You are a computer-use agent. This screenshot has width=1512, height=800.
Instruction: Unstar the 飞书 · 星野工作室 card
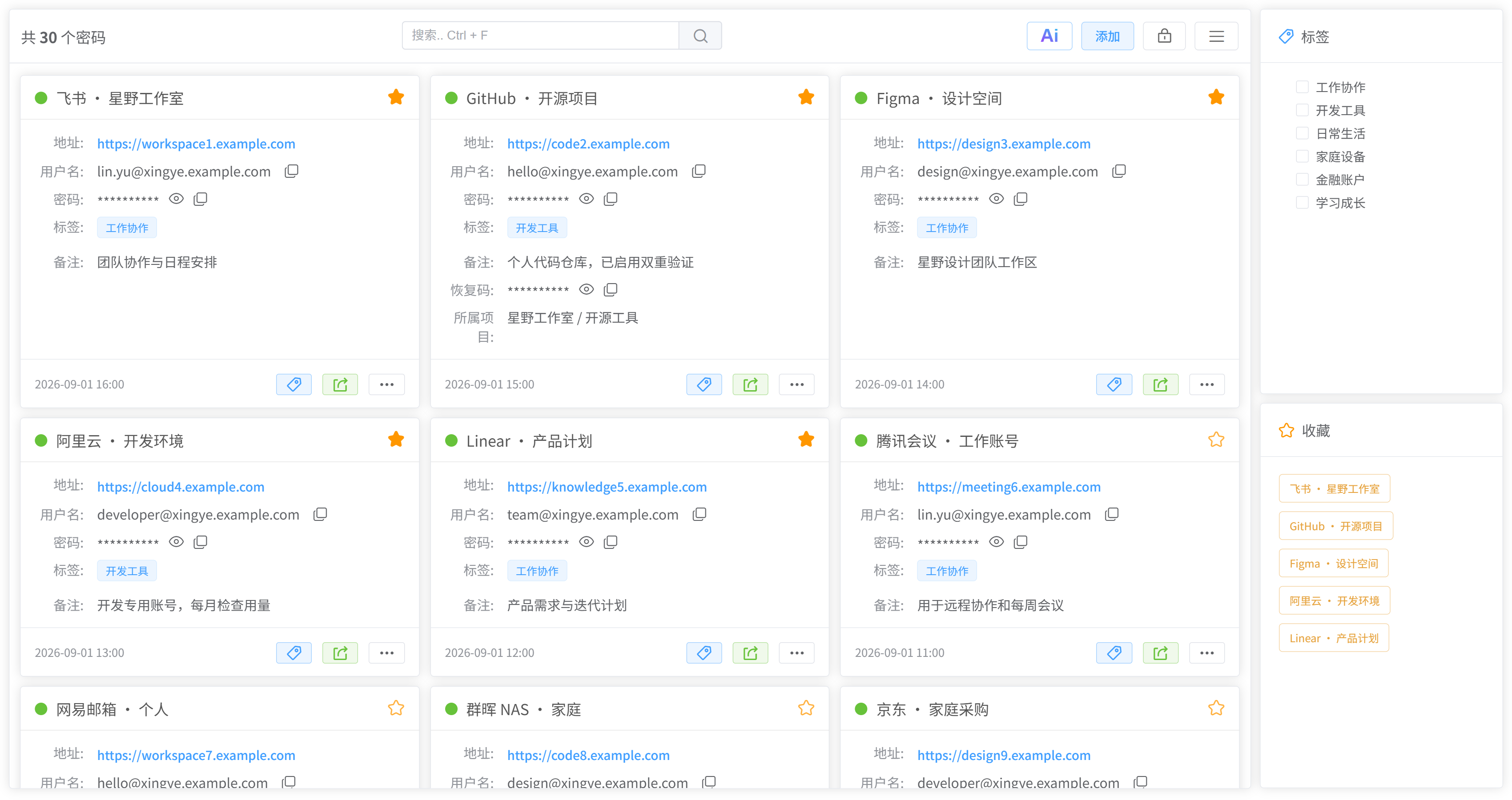pyautogui.click(x=396, y=97)
